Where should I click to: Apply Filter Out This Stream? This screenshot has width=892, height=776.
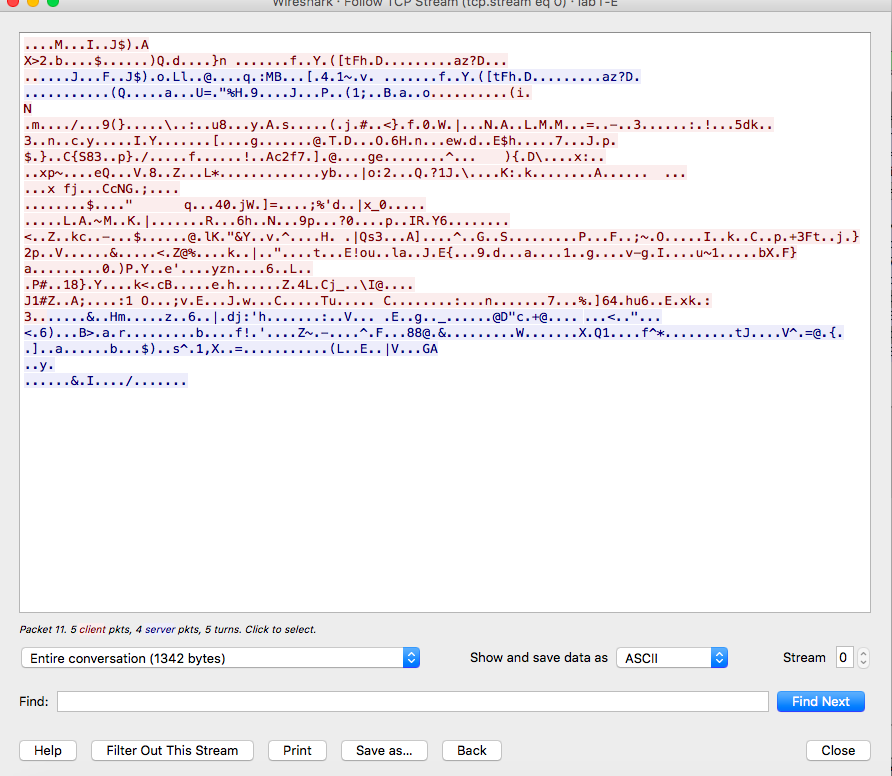tap(171, 750)
